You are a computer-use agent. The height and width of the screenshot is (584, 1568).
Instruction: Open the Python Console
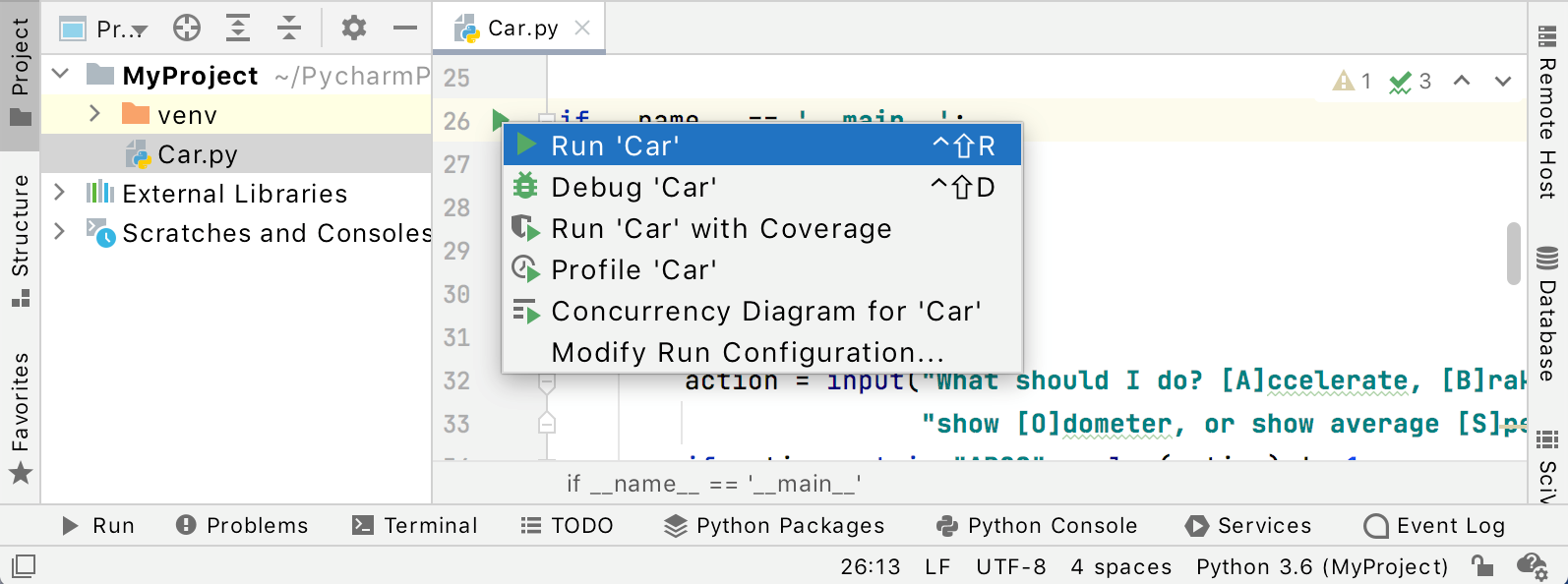pos(1037,526)
